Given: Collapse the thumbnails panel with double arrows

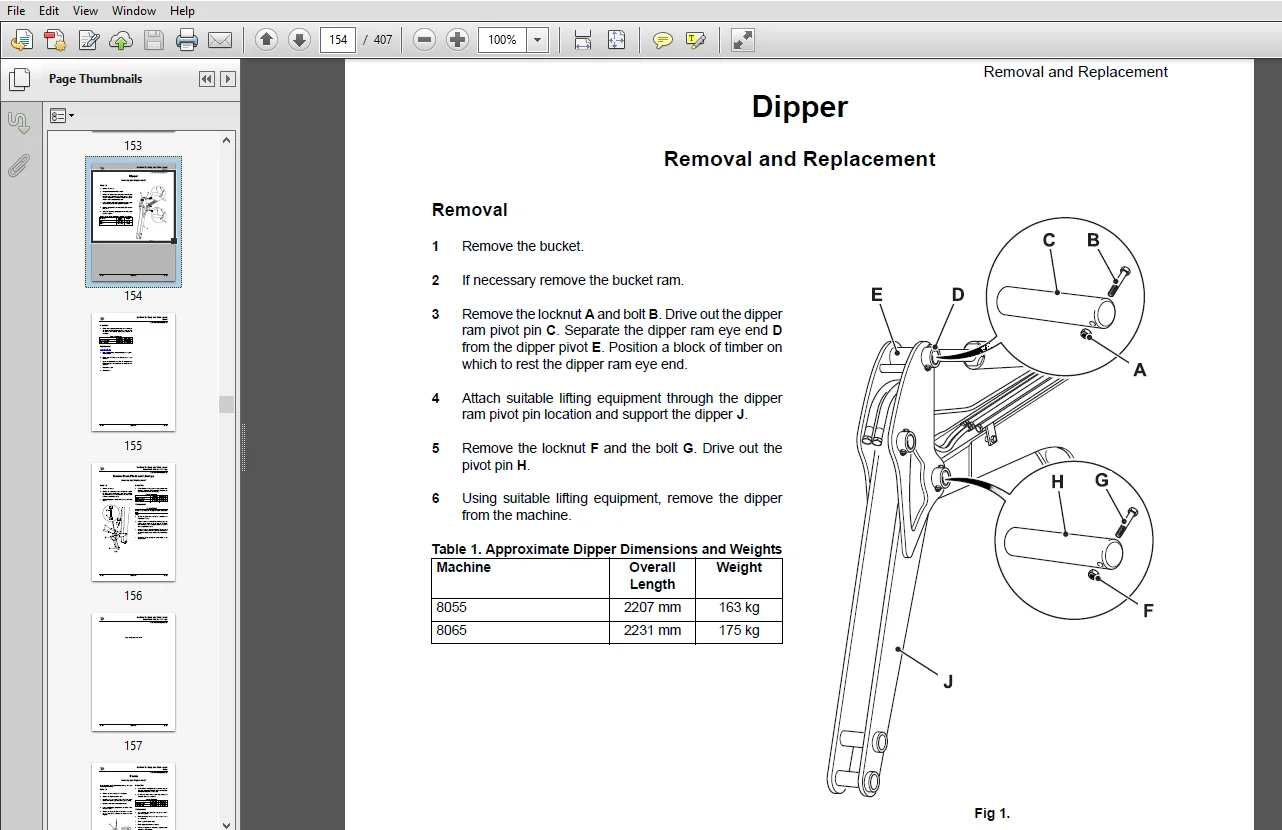Looking at the screenshot, I should [x=207, y=79].
